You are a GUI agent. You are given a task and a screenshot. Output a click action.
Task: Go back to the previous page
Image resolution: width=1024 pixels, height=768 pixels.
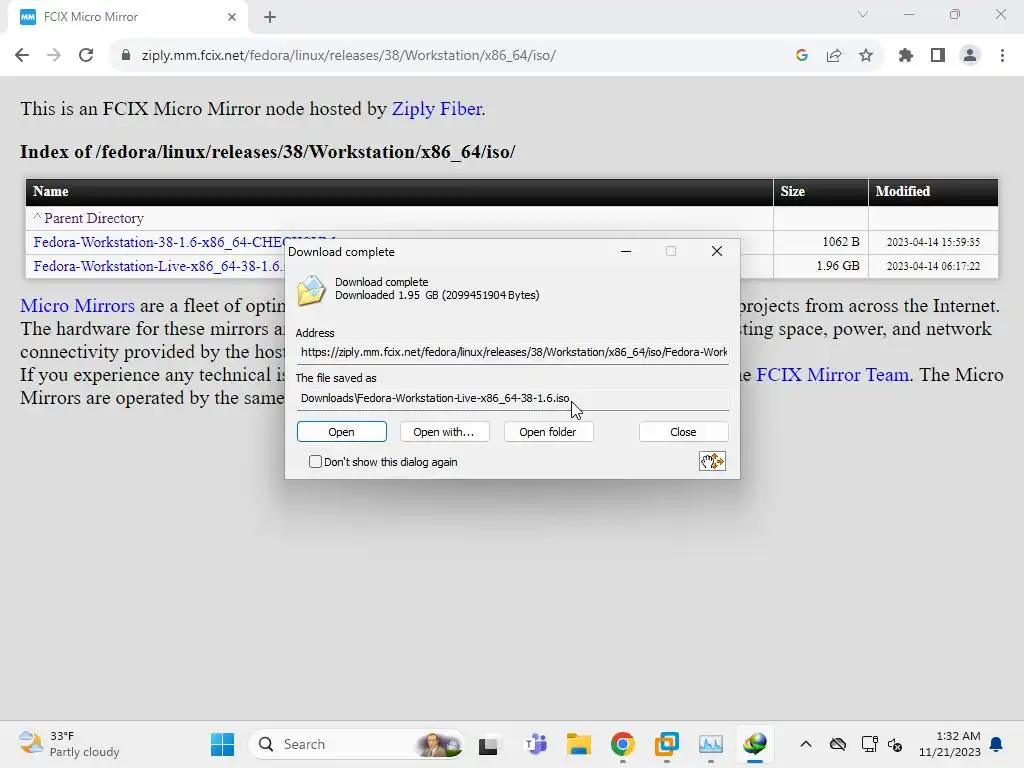[x=22, y=56]
